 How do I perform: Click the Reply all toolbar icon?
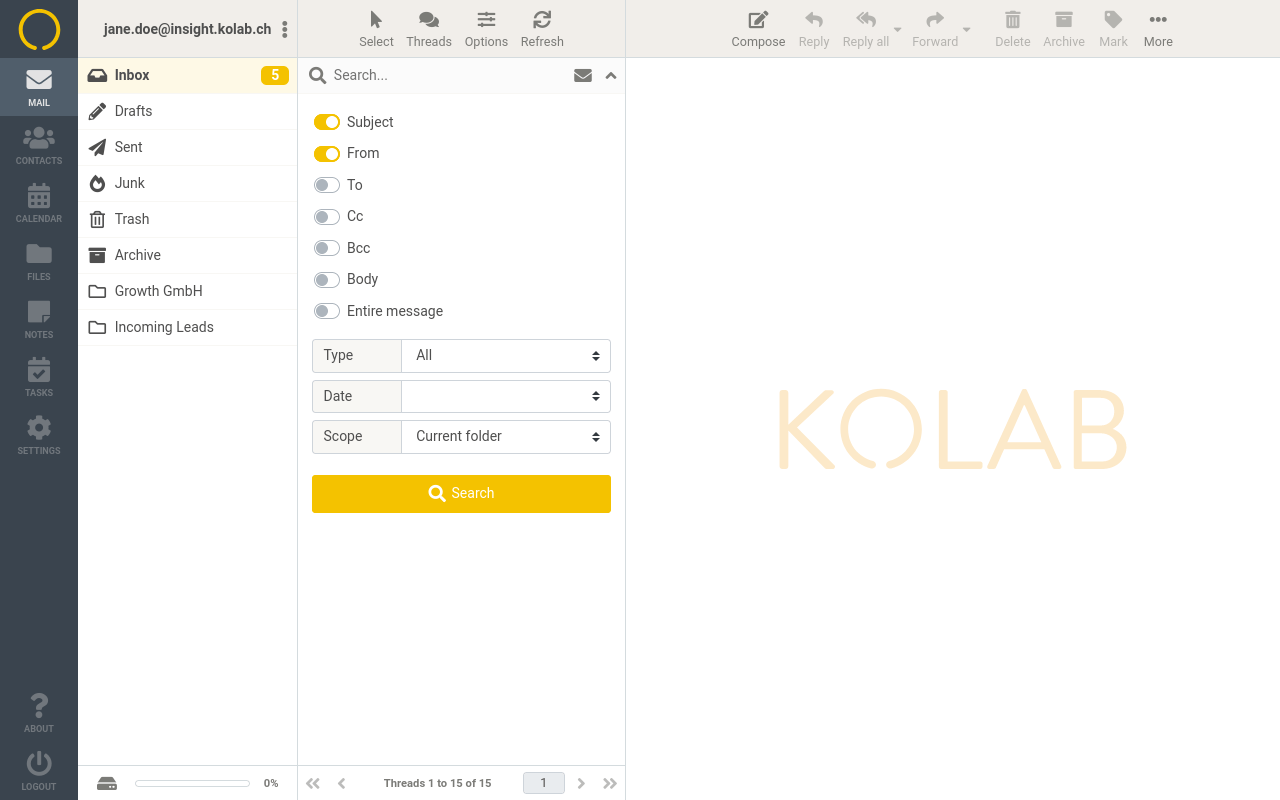coord(866,29)
